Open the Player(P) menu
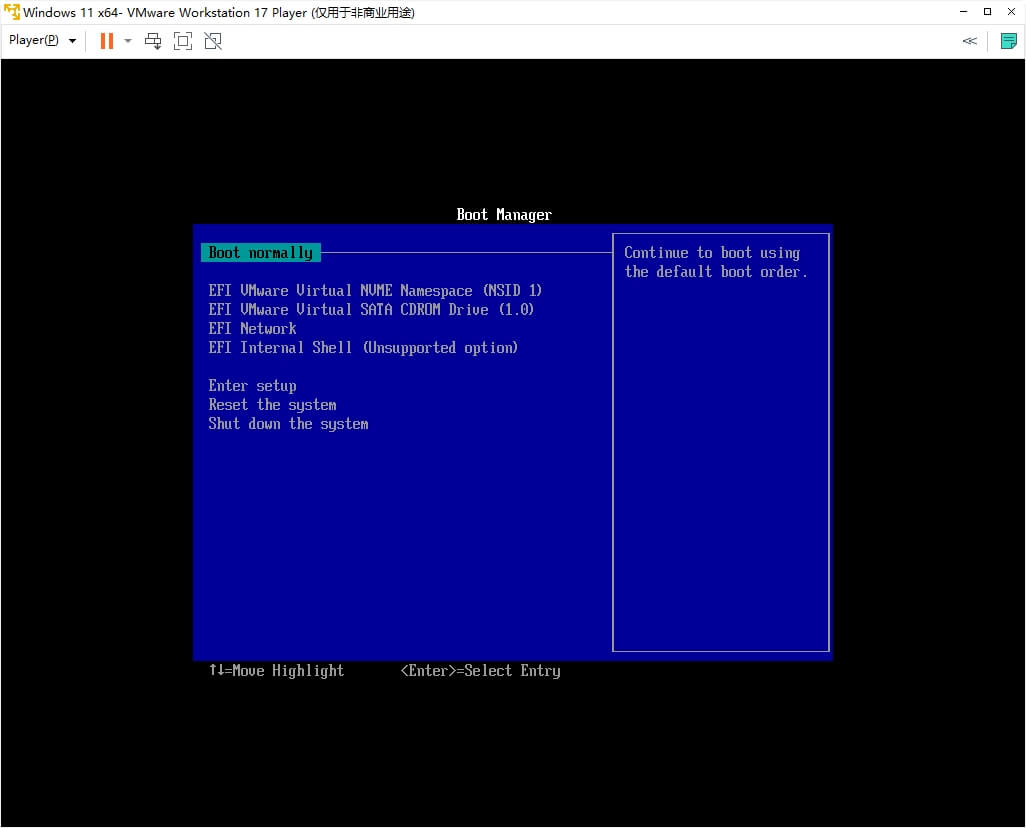The image size is (1026, 828). (x=42, y=41)
